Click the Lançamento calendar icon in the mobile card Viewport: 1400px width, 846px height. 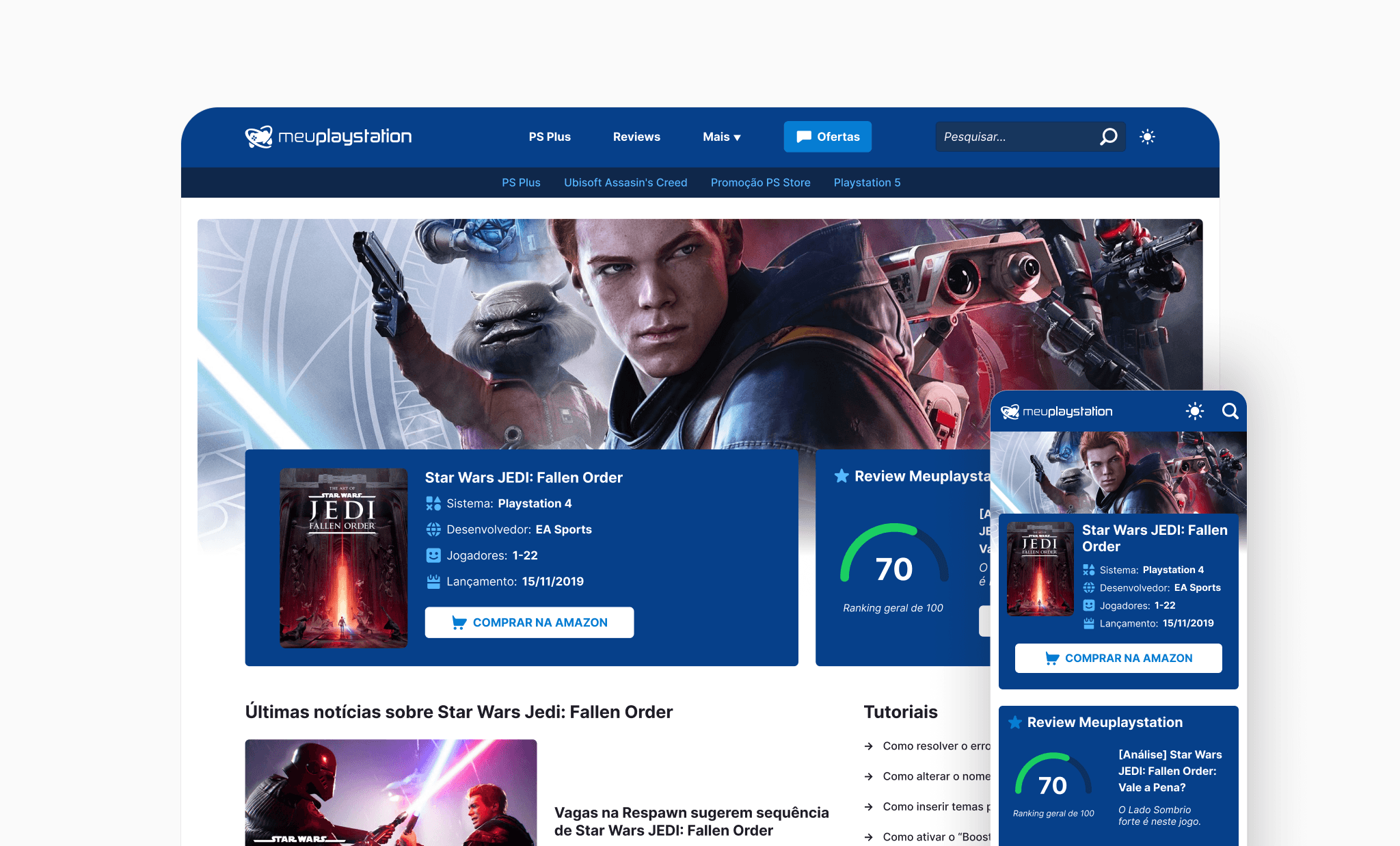[1089, 623]
